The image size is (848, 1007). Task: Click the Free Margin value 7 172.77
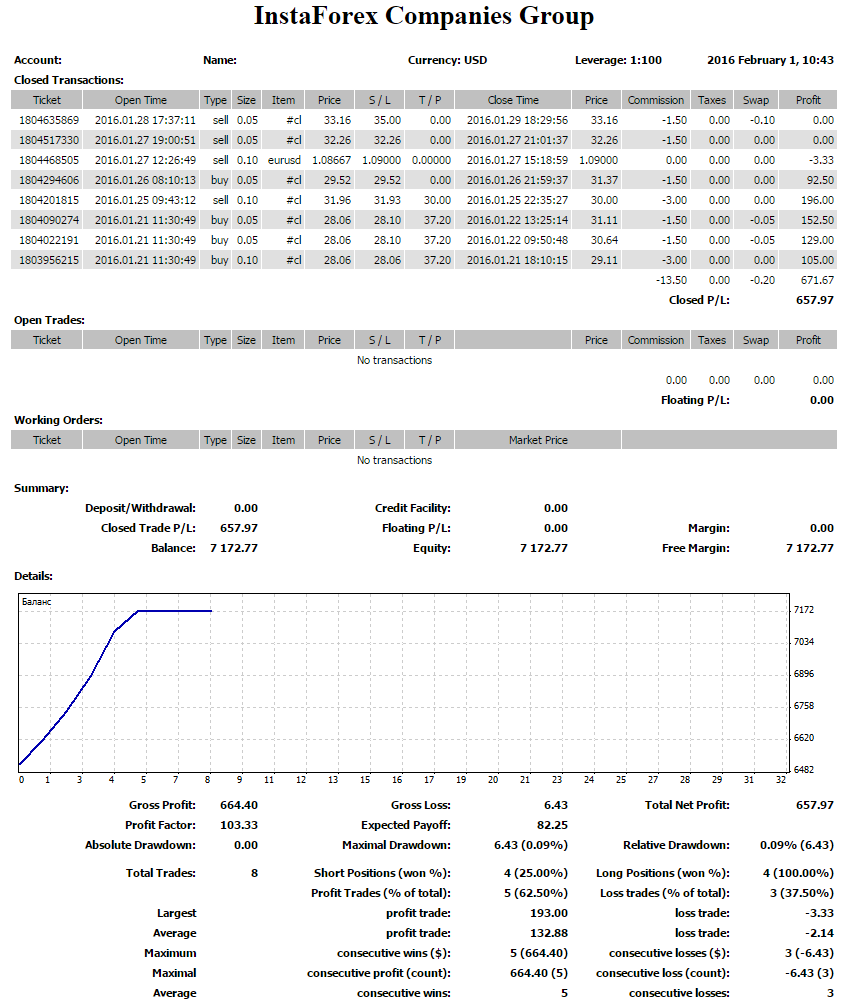pos(810,548)
